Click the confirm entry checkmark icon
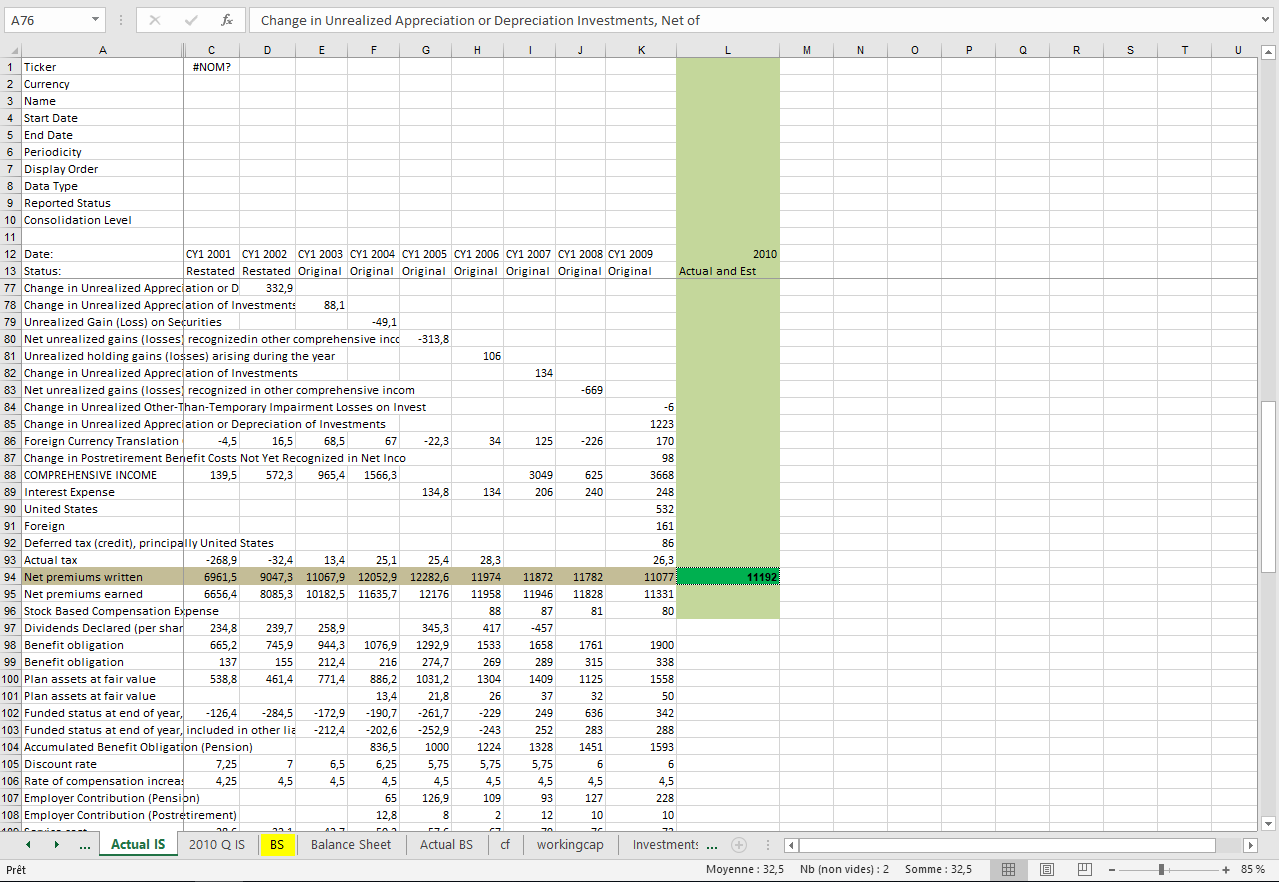 click(191, 20)
